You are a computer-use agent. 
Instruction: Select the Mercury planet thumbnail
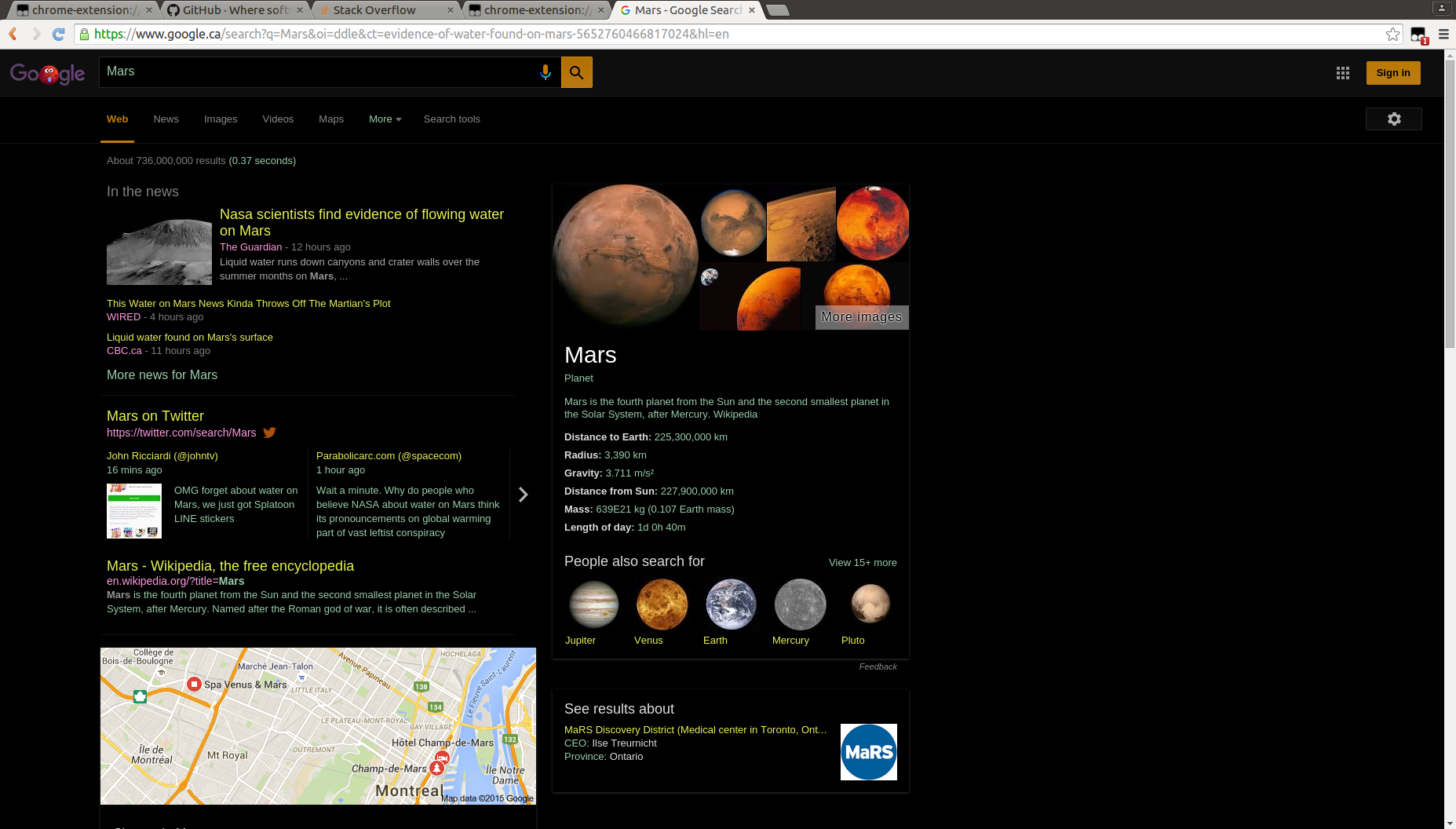(x=800, y=604)
